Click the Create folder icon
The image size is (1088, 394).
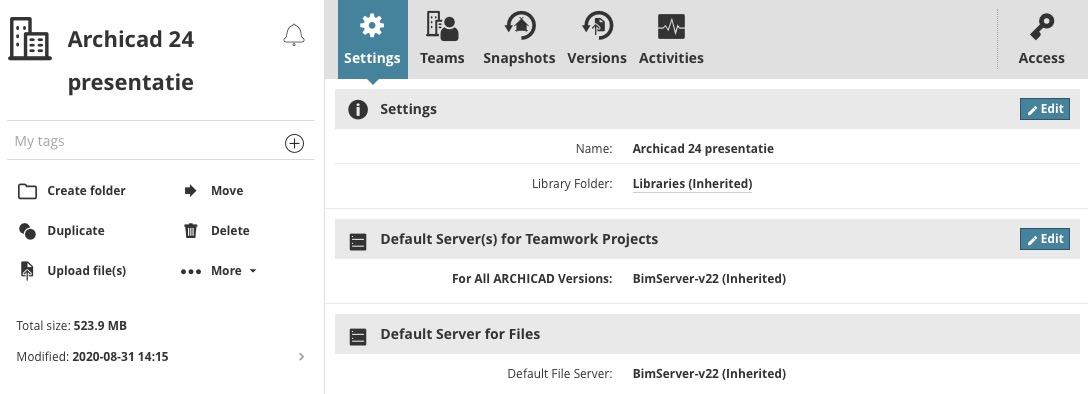coord(27,191)
